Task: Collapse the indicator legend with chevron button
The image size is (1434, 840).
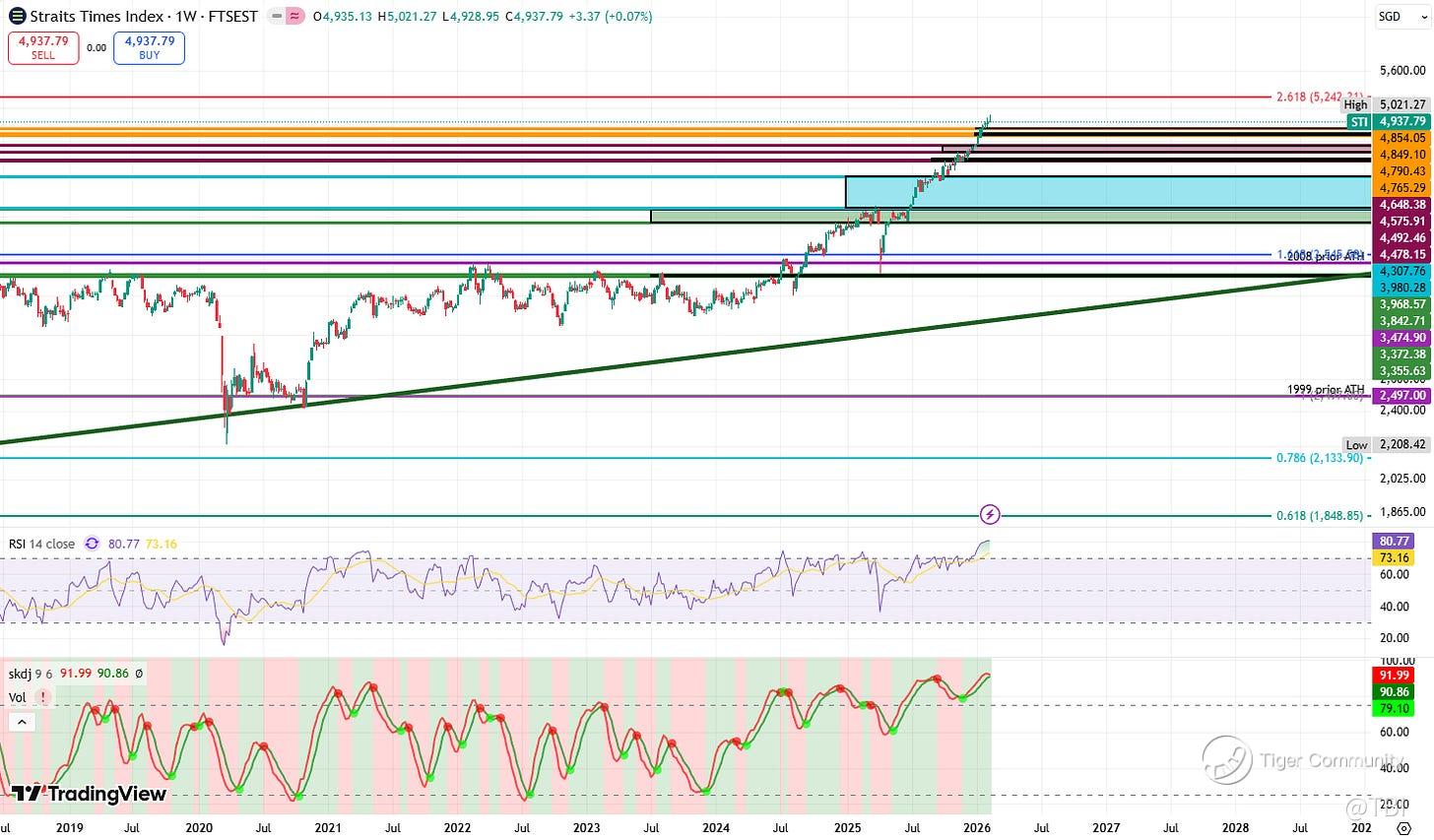Action: pos(22,722)
